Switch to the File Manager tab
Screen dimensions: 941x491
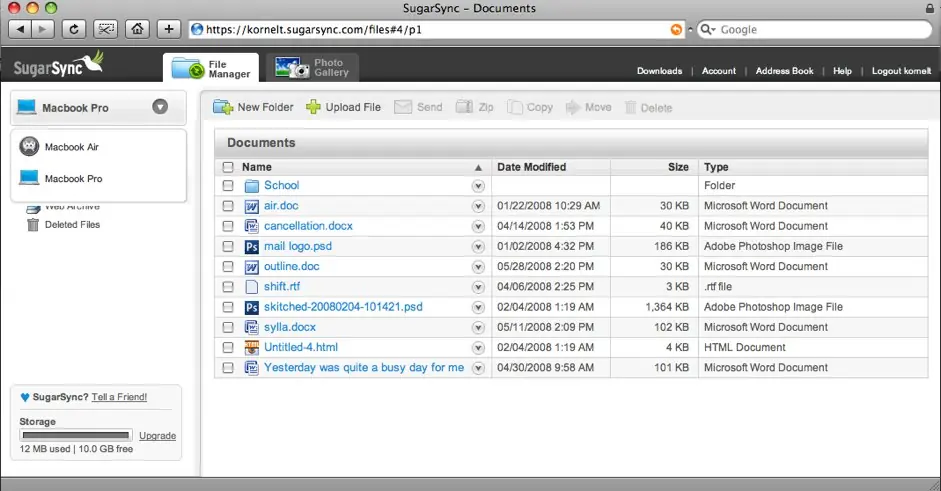point(211,68)
